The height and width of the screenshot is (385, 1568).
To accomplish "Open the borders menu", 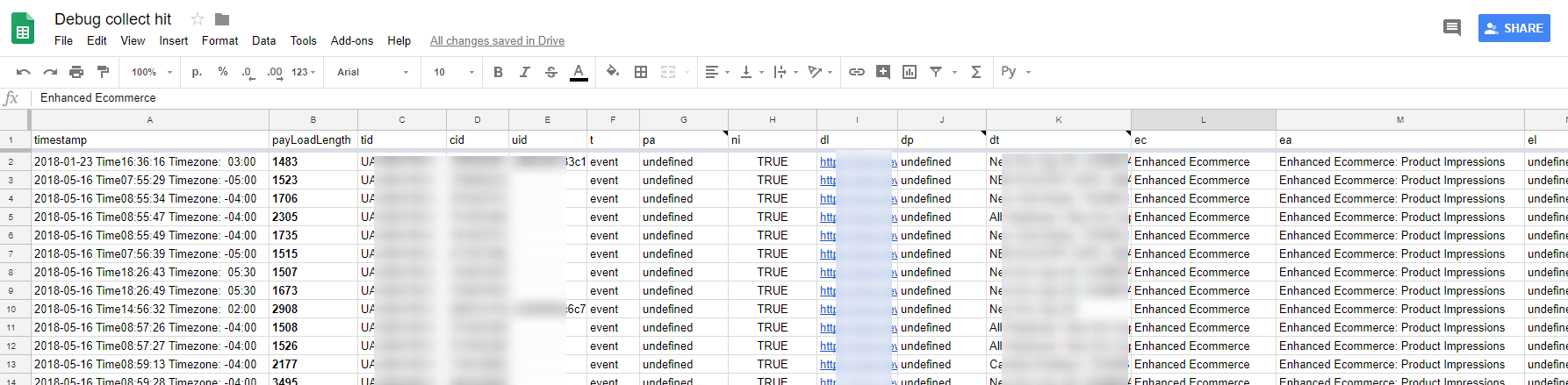I will (641, 72).
